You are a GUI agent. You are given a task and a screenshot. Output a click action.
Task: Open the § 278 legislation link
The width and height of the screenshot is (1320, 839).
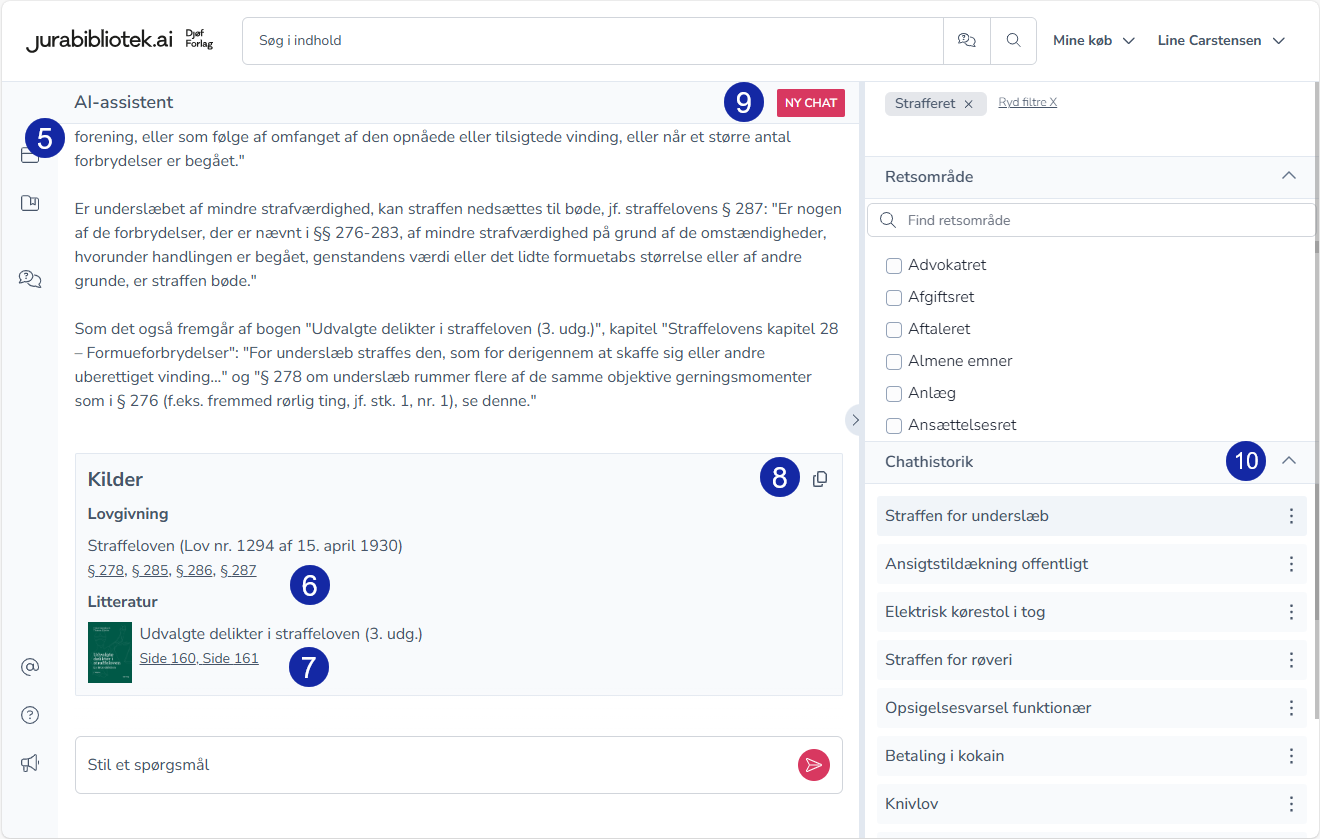(106, 571)
